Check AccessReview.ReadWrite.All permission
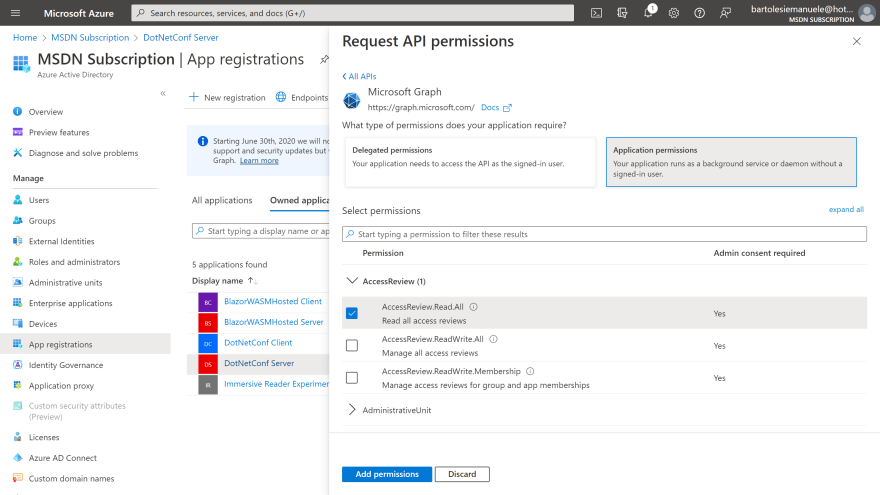The height and width of the screenshot is (495, 880). coord(352,345)
